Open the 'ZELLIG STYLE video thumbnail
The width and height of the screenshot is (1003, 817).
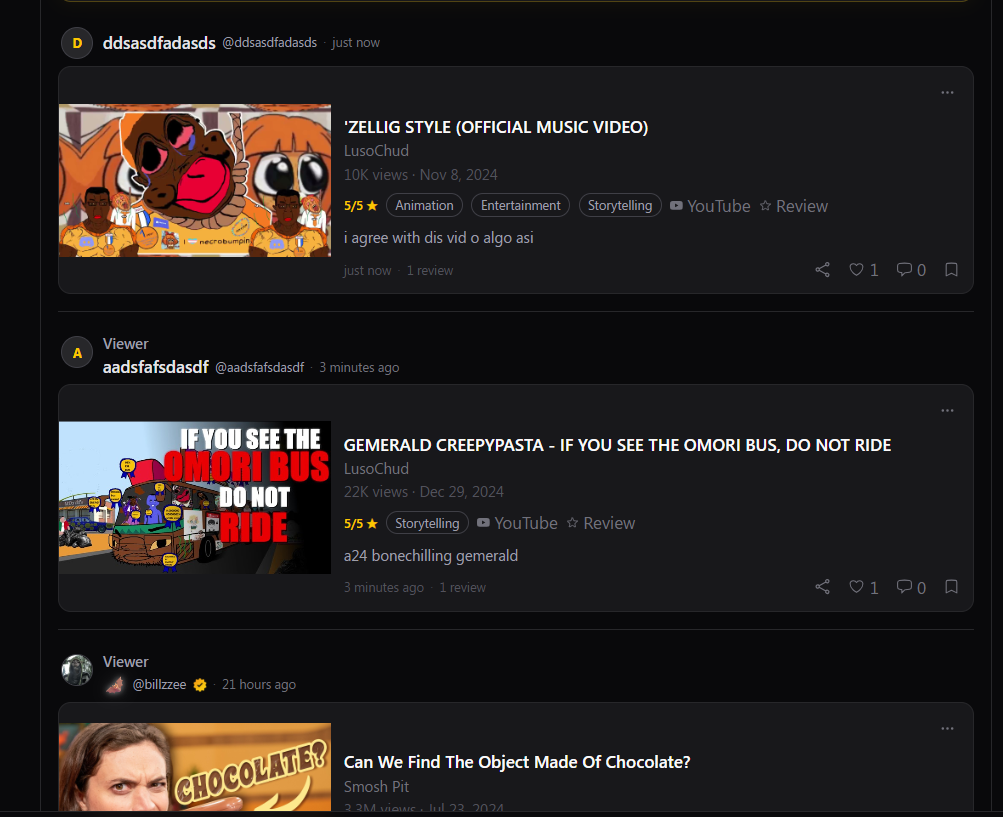195,180
